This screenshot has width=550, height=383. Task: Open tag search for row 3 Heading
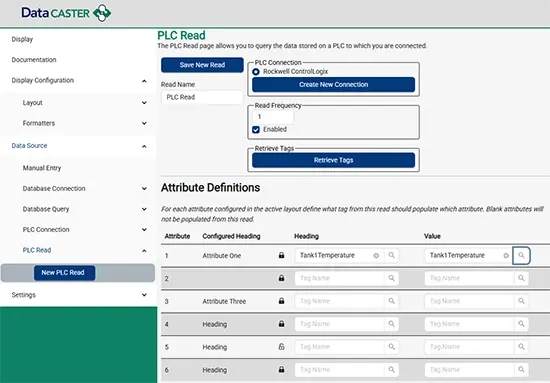(x=391, y=301)
